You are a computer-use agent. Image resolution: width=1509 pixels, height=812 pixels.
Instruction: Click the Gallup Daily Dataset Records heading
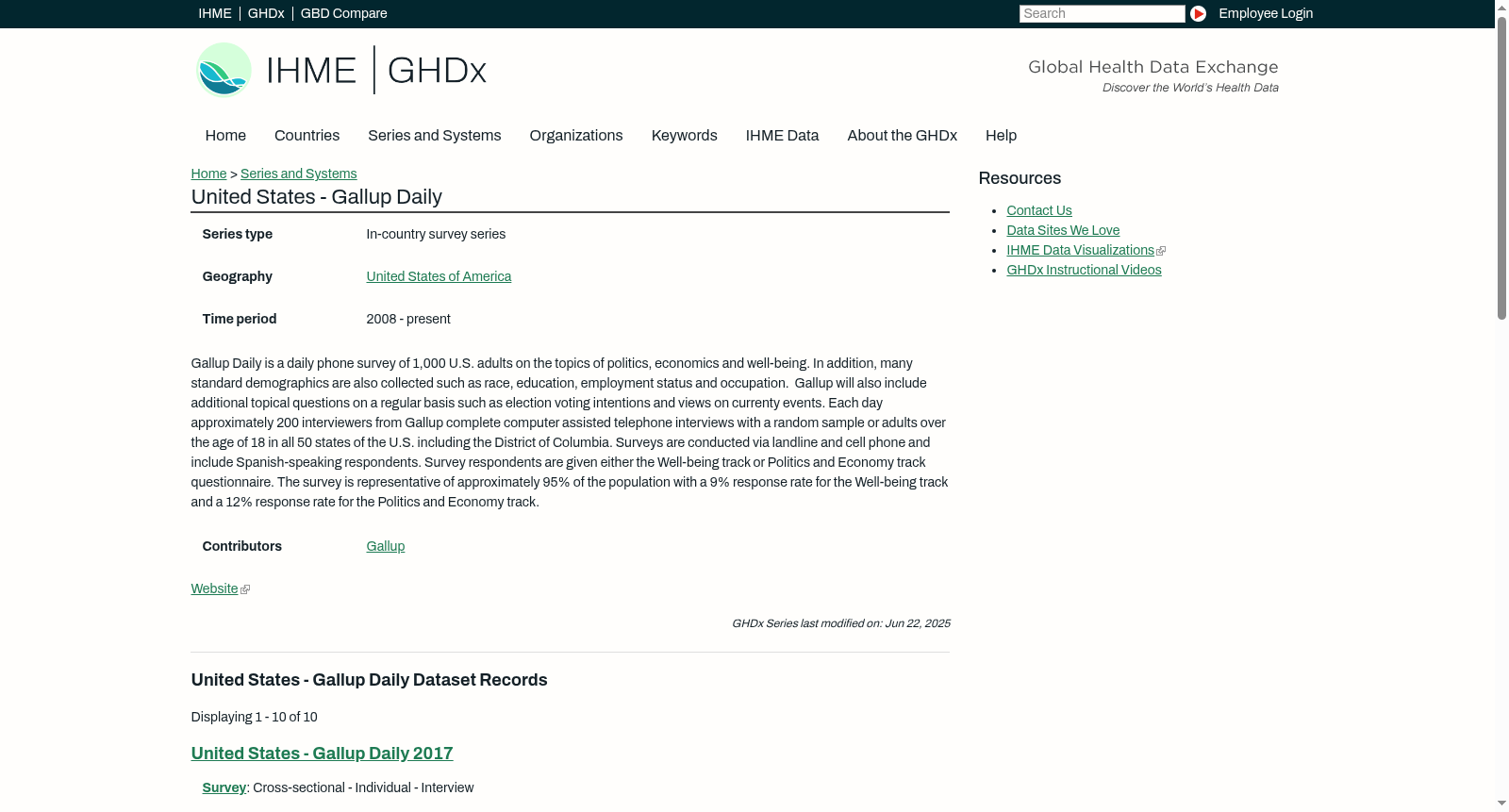coord(370,680)
